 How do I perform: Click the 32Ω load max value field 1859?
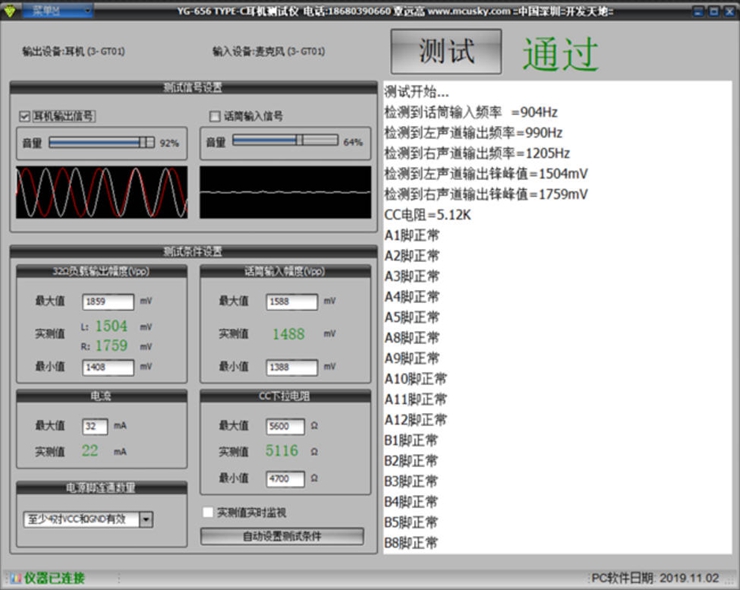[108, 302]
